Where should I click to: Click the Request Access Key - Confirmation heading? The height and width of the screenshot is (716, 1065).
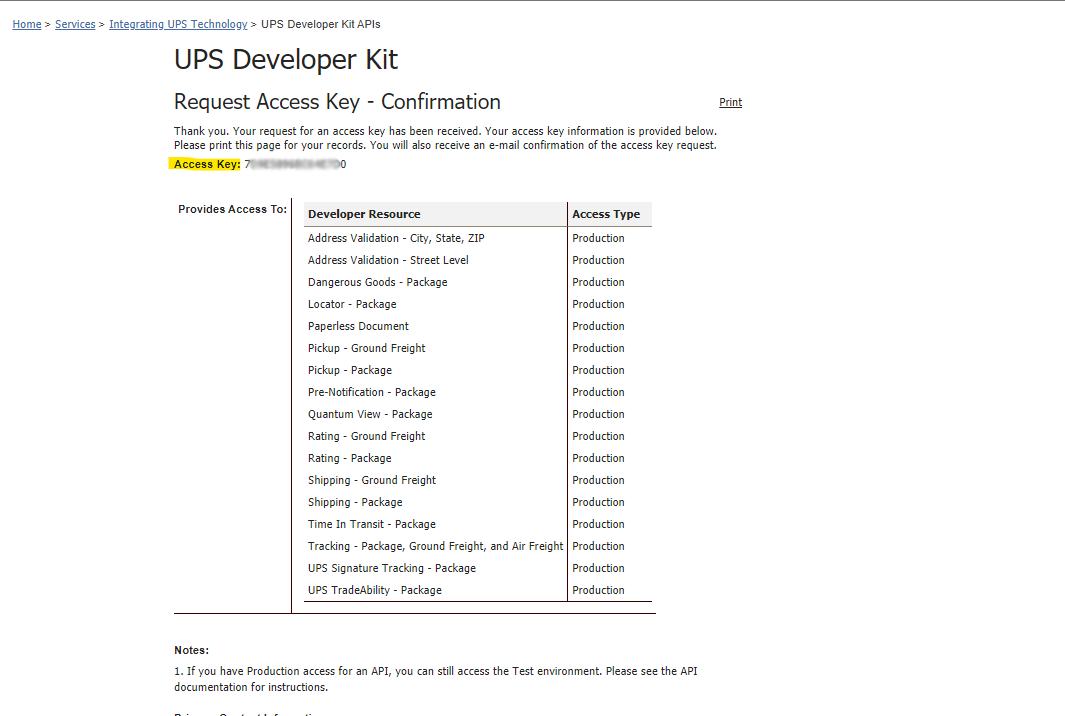[x=338, y=102]
